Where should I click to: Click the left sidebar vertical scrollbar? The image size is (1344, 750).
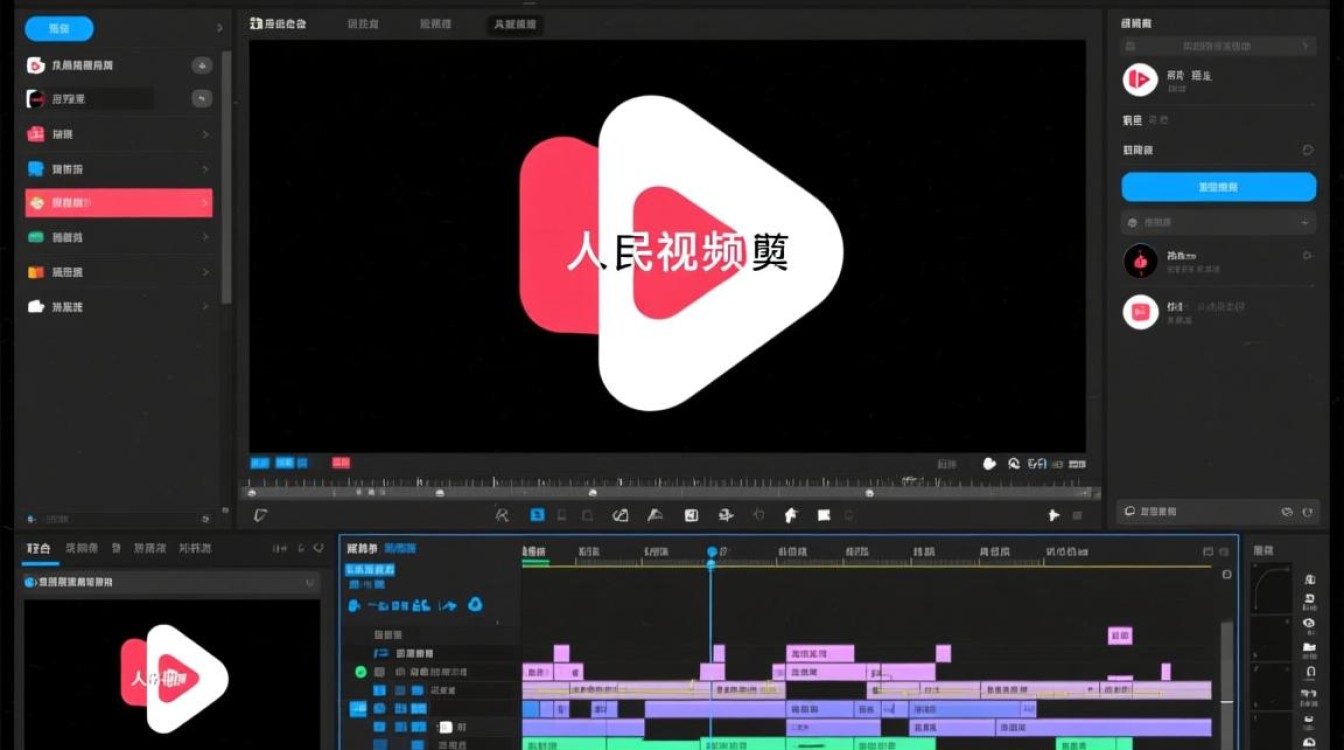click(x=226, y=175)
